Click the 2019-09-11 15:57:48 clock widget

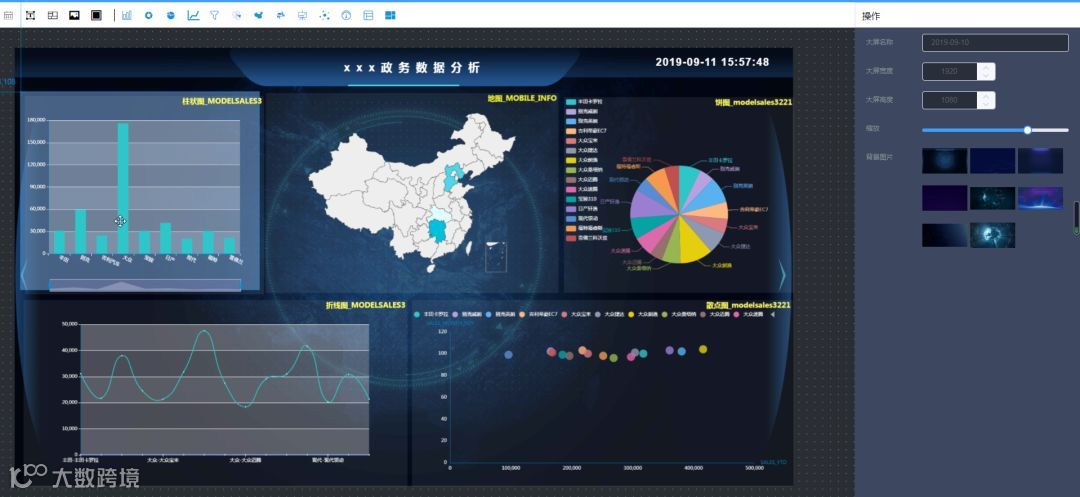pos(712,62)
